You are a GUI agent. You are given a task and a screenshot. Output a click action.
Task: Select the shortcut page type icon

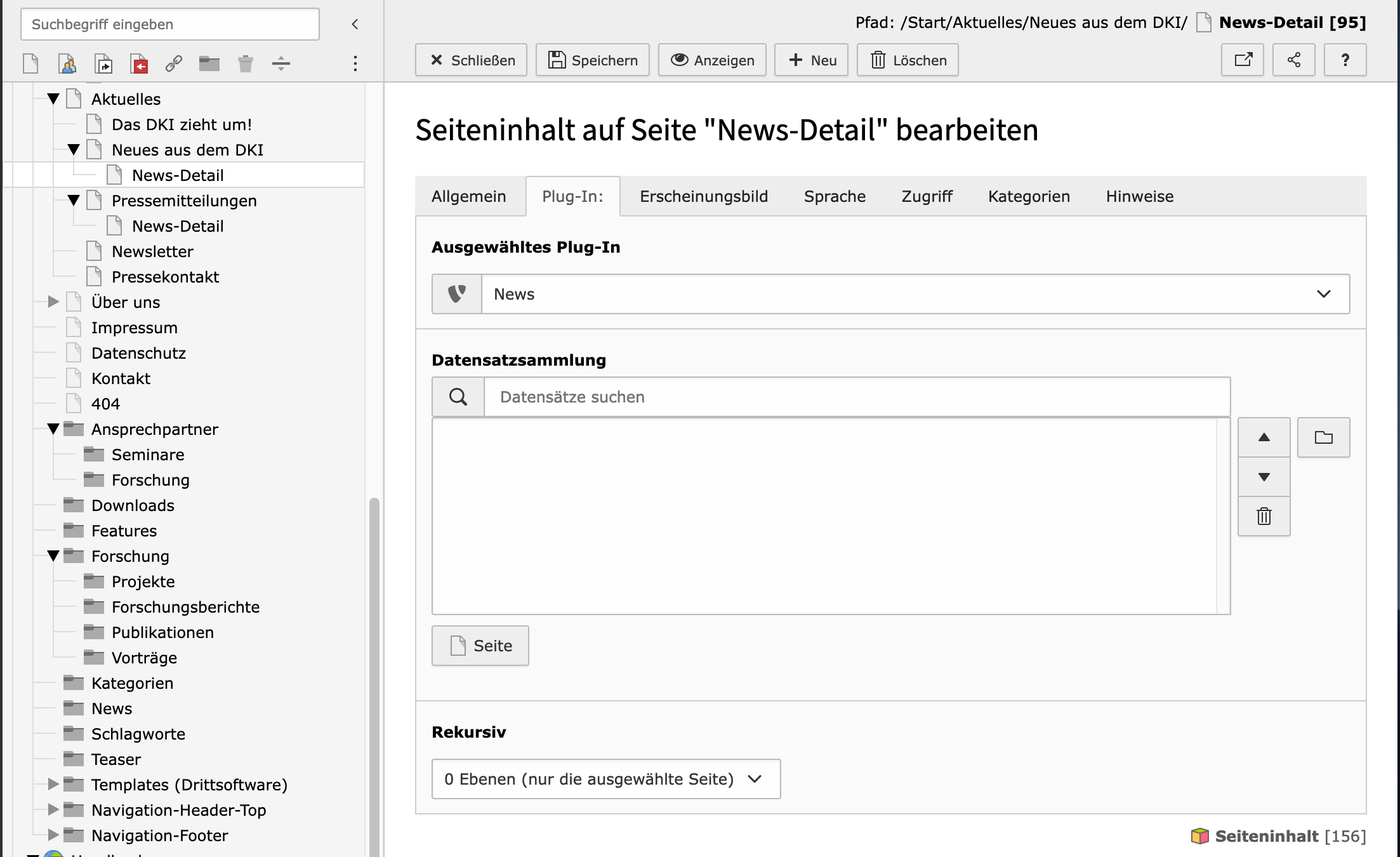[103, 63]
